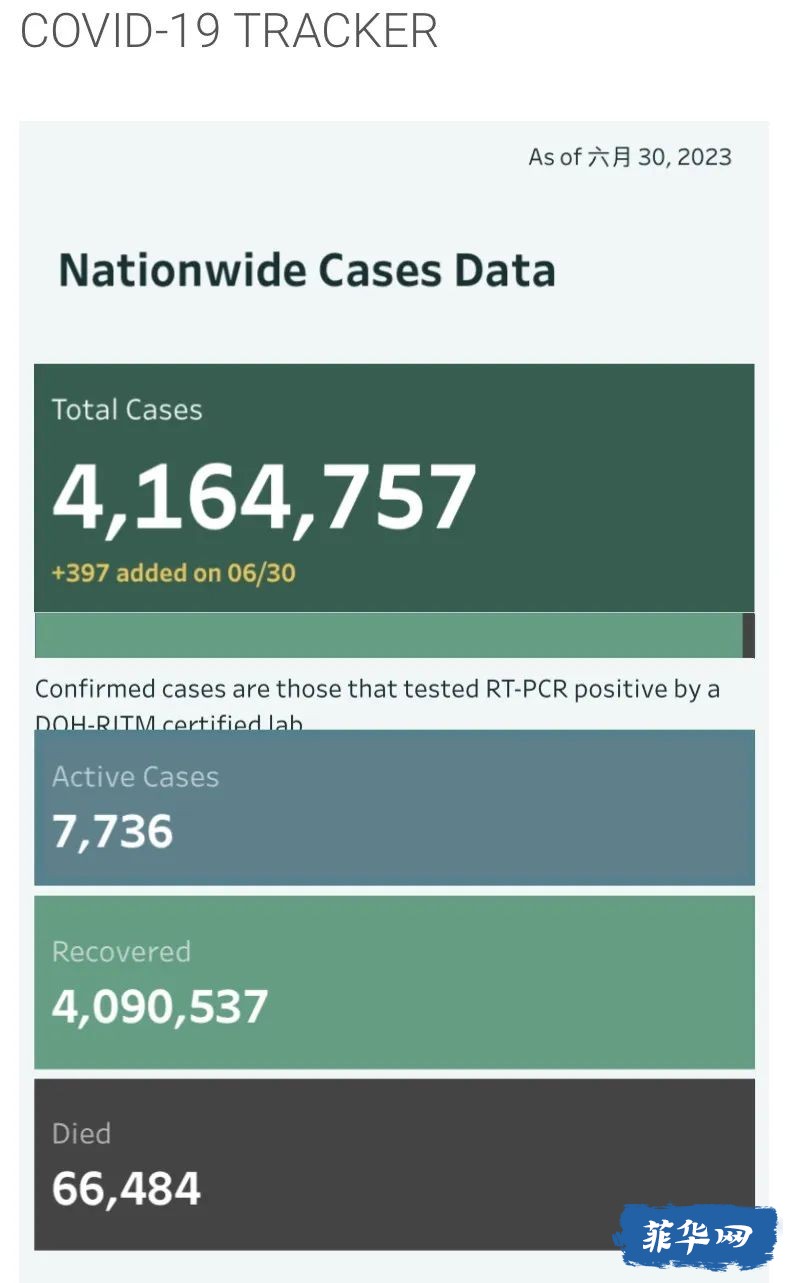The height and width of the screenshot is (1283, 788).
Task: Click the 4,164,757 total cases figure
Action: (x=264, y=497)
